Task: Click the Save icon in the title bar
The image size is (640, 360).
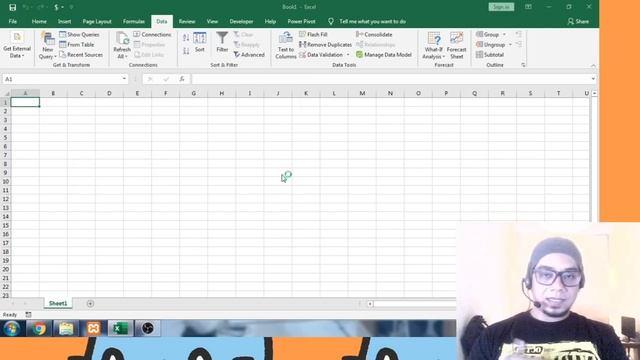Action: click(13, 7)
